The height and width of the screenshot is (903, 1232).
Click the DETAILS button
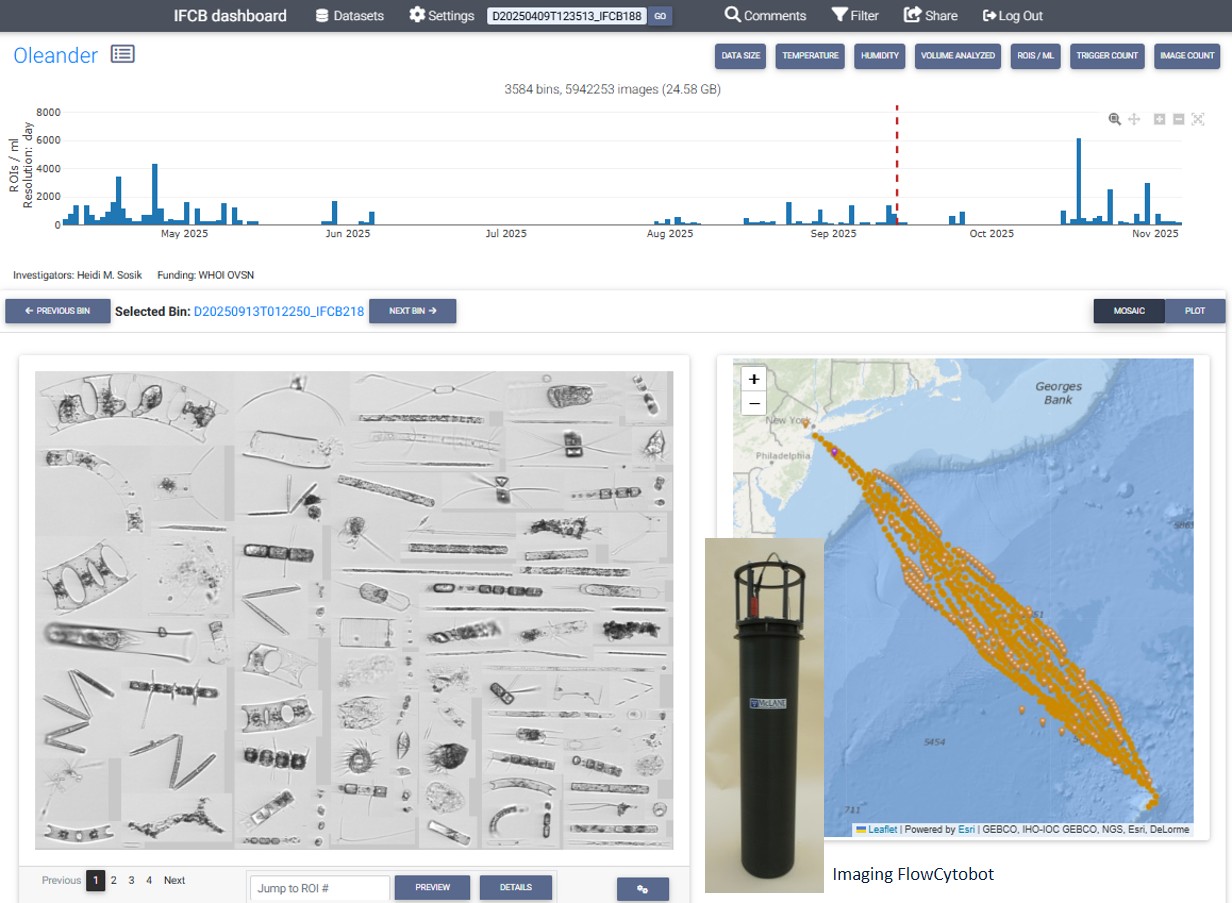point(516,887)
